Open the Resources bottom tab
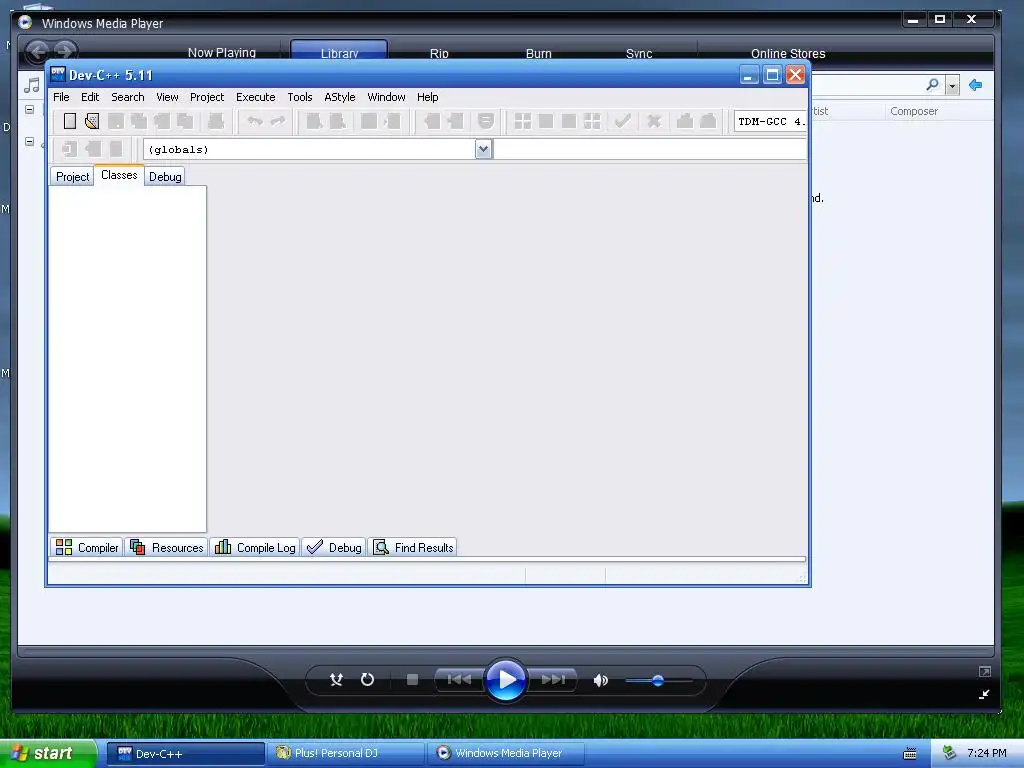Image resolution: width=1024 pixels, height=768 pixels. tap(167, 547)
